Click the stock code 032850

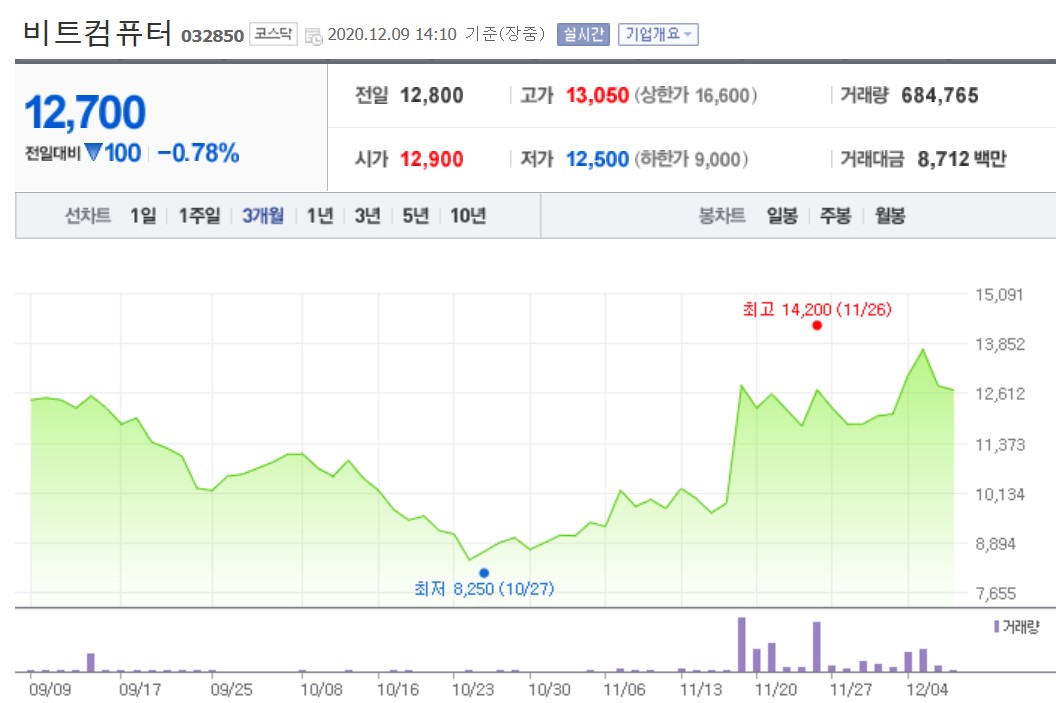pyautogui.click(x=212, y=36)
